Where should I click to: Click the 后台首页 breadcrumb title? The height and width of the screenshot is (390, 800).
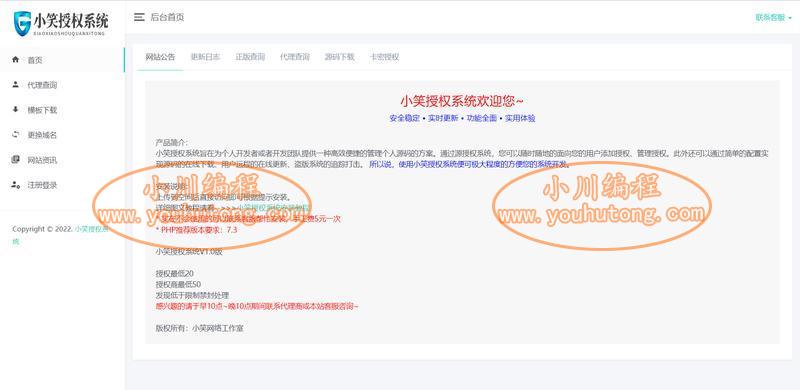click(x=167, y=17)
